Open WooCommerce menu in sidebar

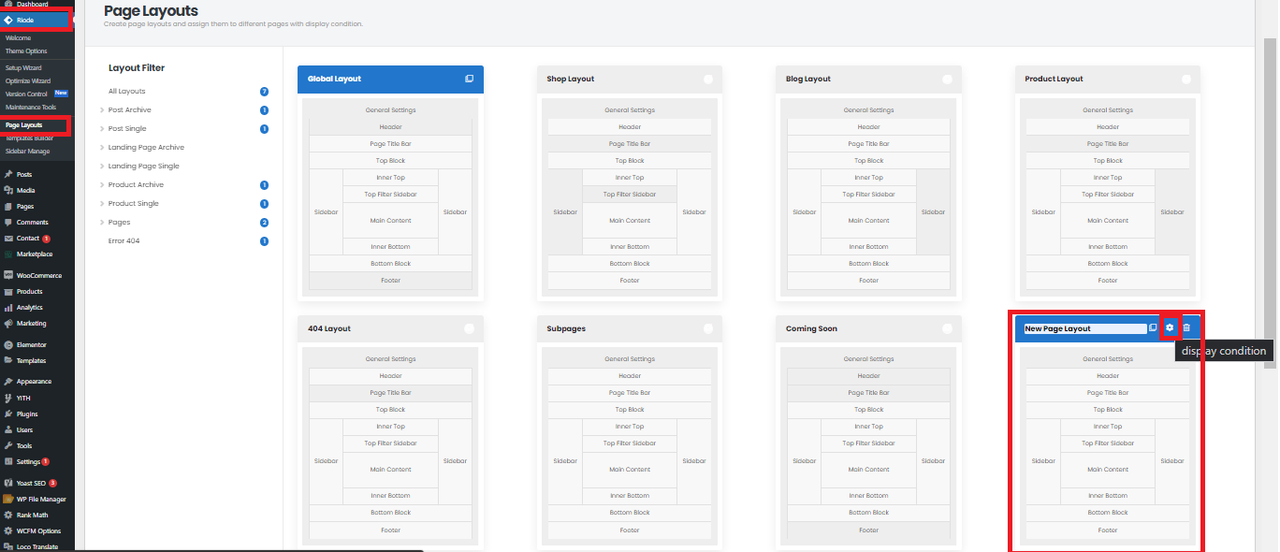coord(38,275)
